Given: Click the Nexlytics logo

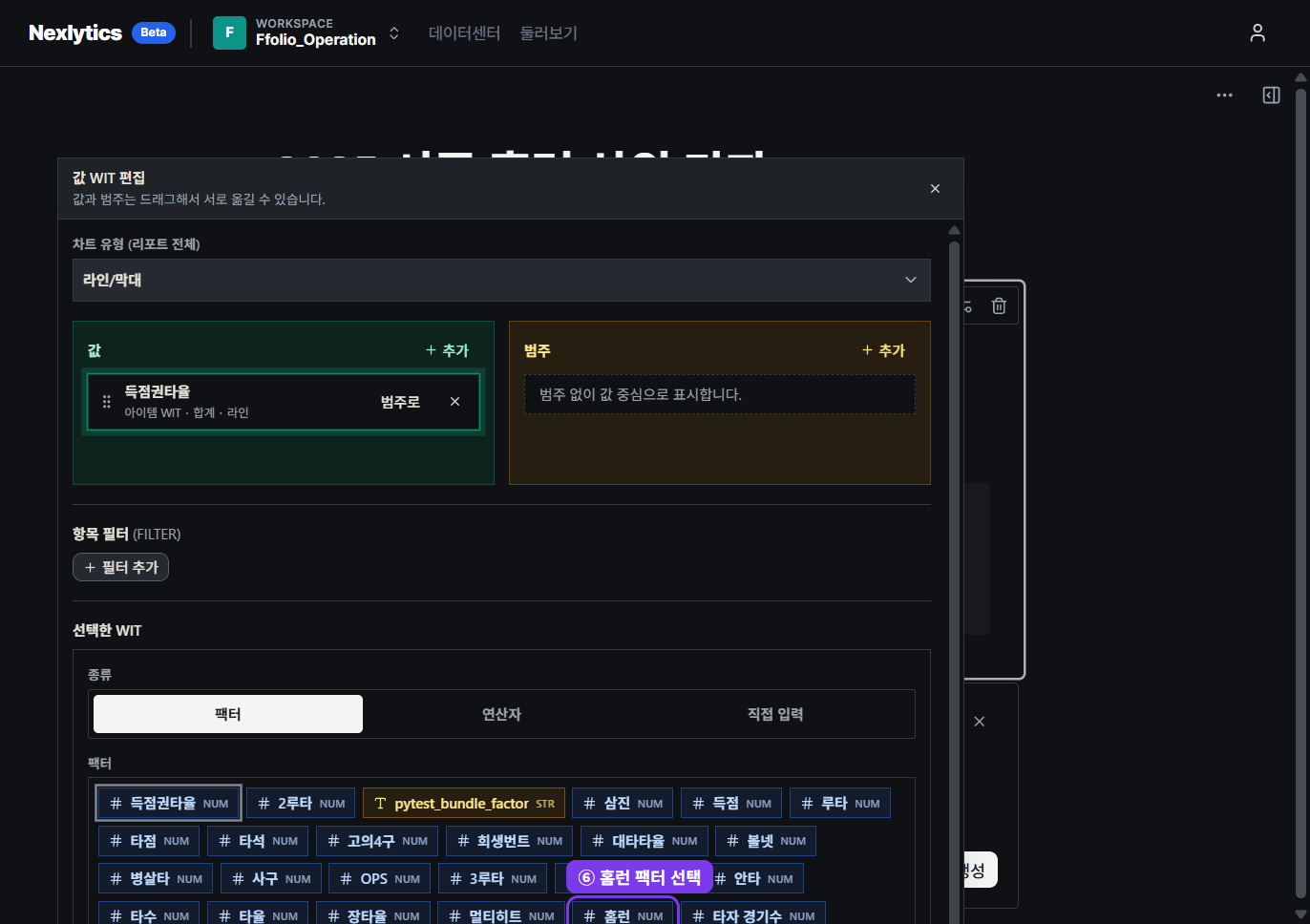Looking at the screenshot, I should point(75,33).
